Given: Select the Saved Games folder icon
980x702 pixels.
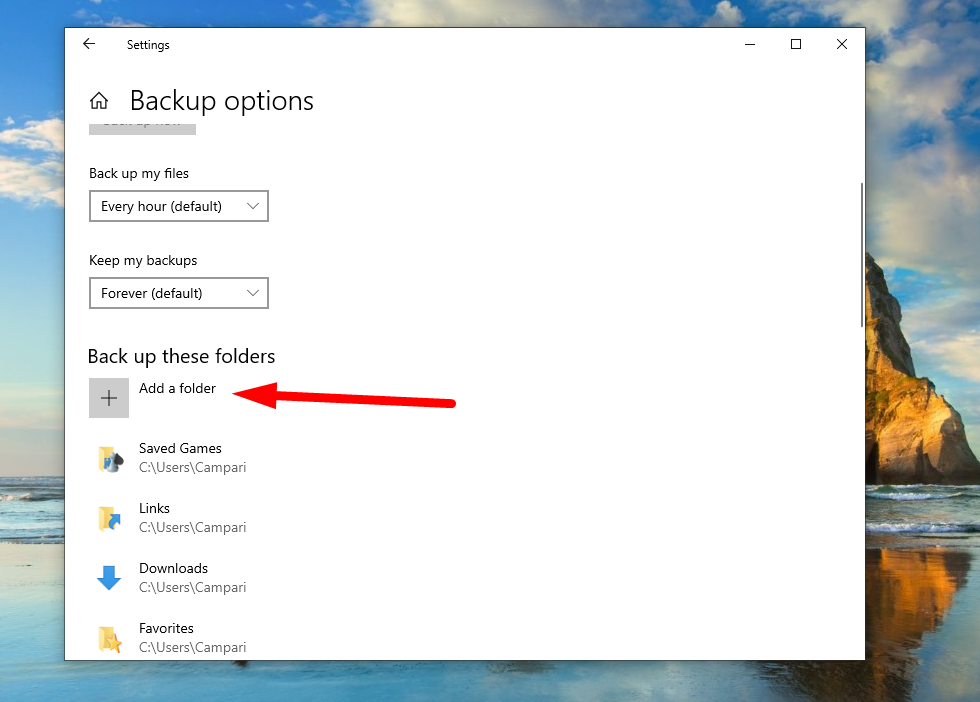Looking at the screenshot, I should [109, 458].
